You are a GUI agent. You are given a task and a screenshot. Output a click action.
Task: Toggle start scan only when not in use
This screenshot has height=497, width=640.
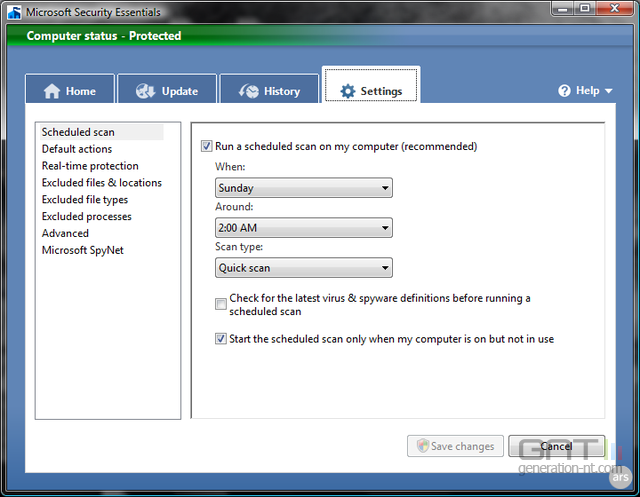[221, 339]
